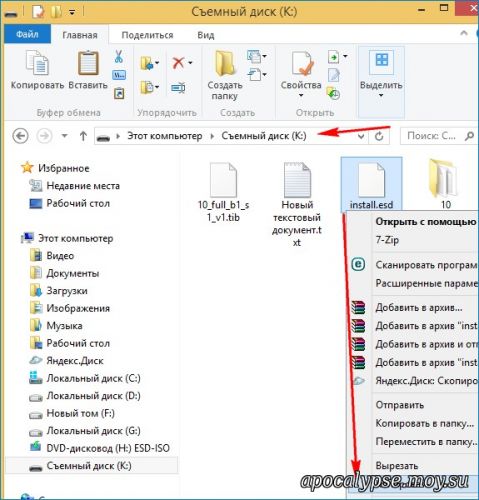Collapse the ribbon with the chevron
The image size is (479, 500).
464,33
